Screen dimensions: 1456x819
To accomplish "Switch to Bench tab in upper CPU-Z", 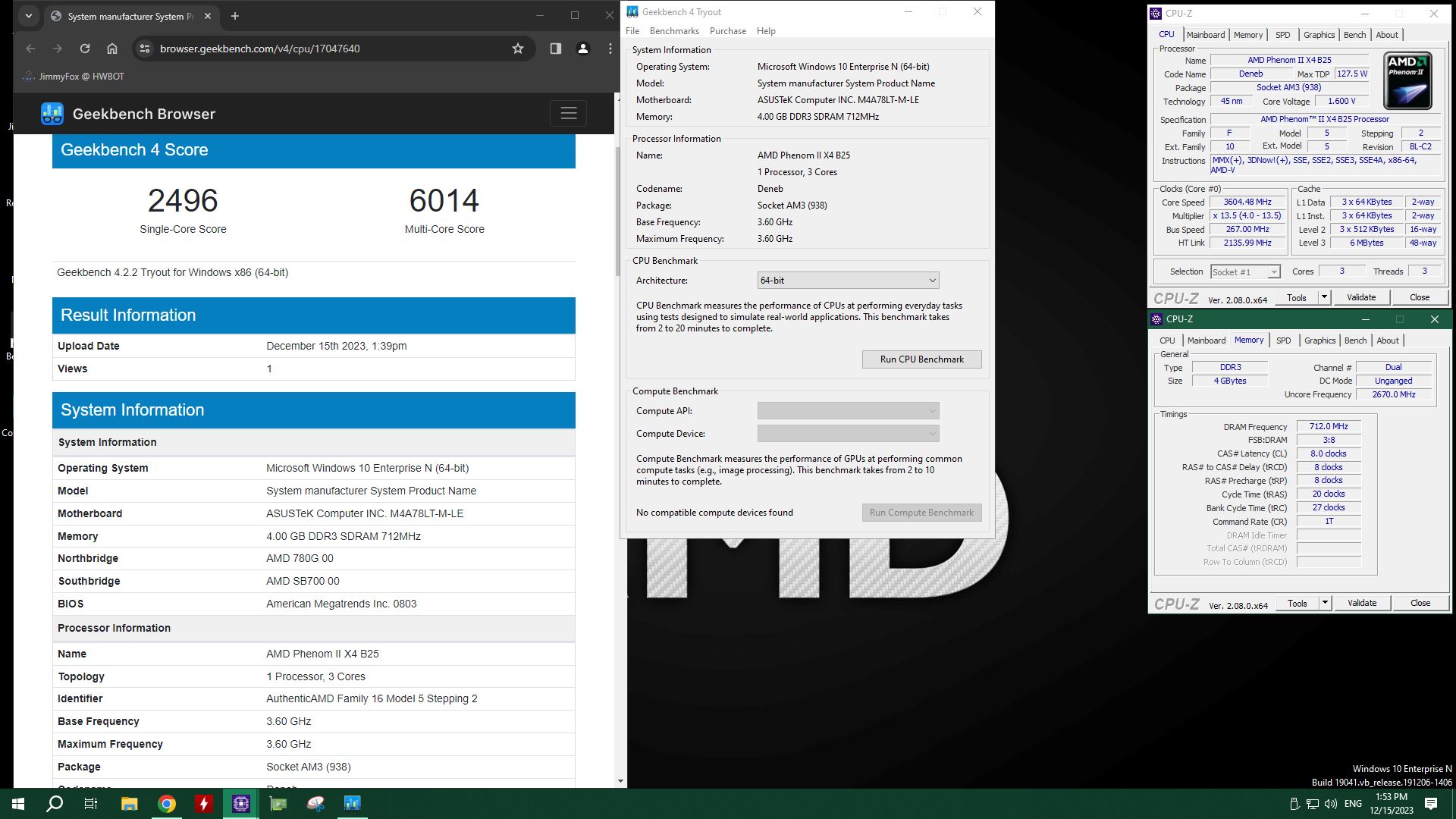I will (x=1354, y=35).
